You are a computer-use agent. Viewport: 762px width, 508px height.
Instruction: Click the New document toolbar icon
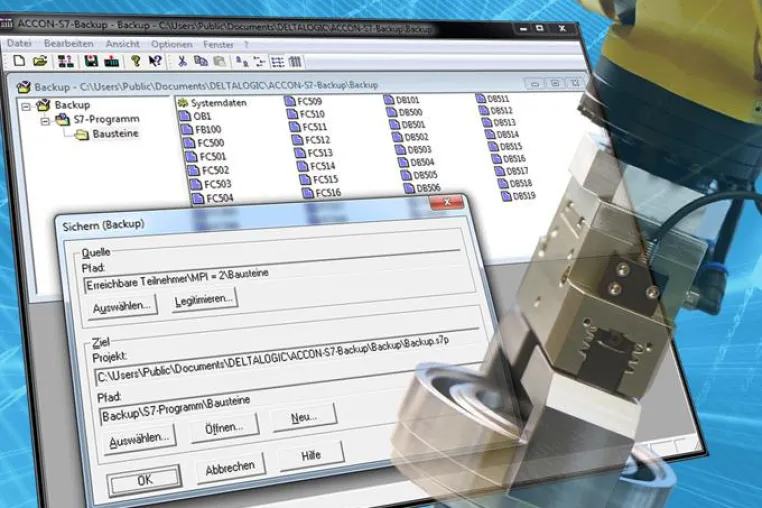pos(19,60)
